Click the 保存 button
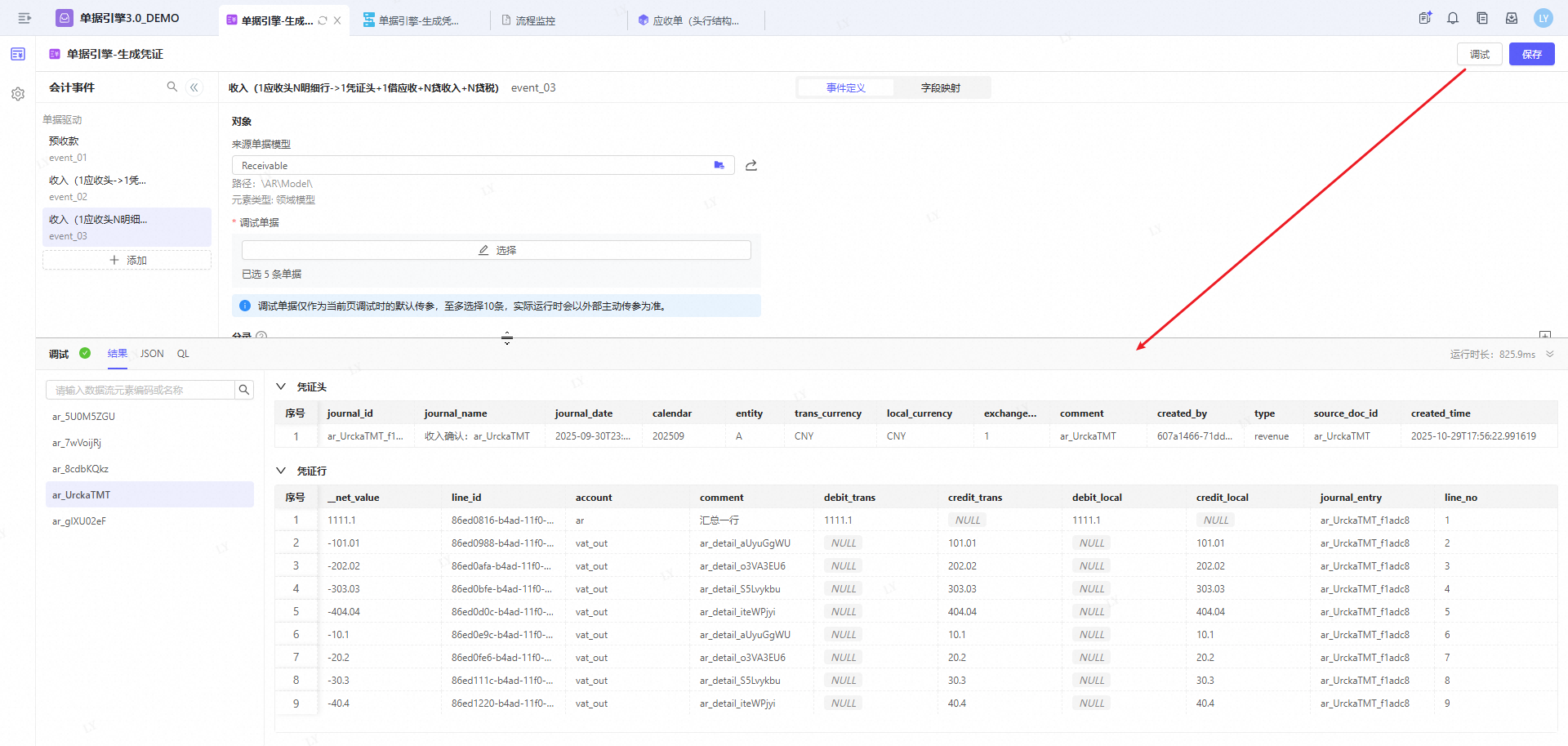 [x=1531, y=54]
